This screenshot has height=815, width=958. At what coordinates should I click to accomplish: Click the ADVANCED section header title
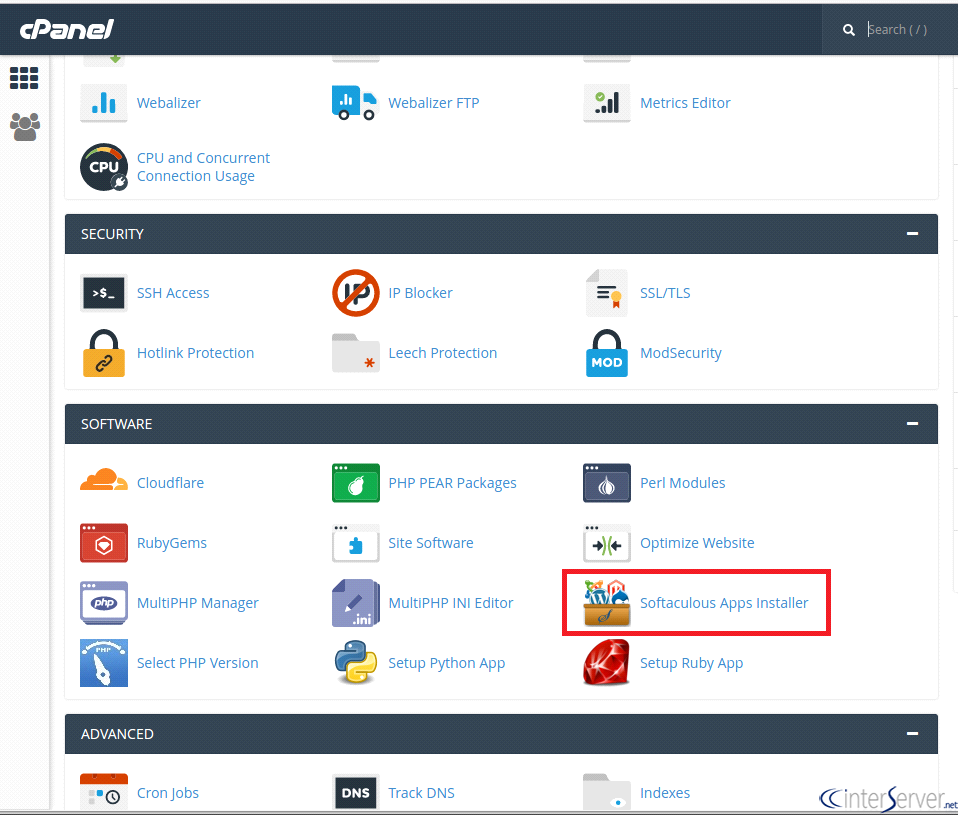point(117,734)
